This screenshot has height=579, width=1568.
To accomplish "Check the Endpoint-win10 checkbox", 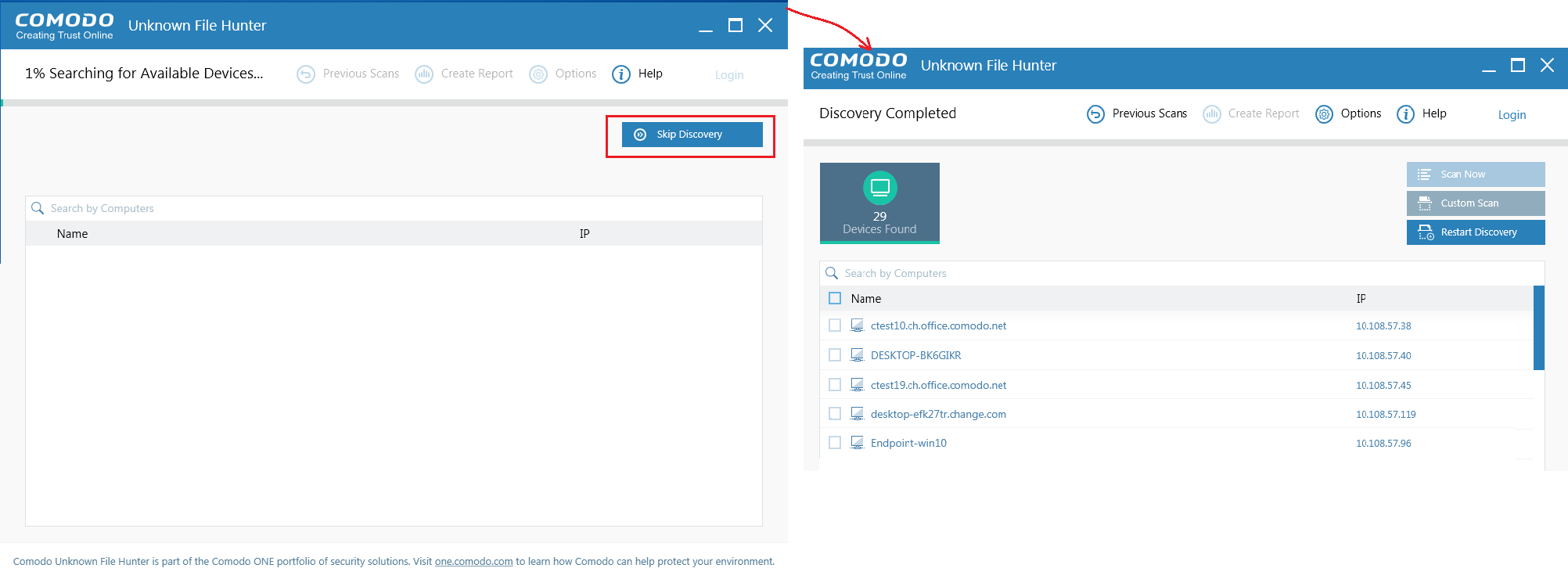I will tap(835, 443).
